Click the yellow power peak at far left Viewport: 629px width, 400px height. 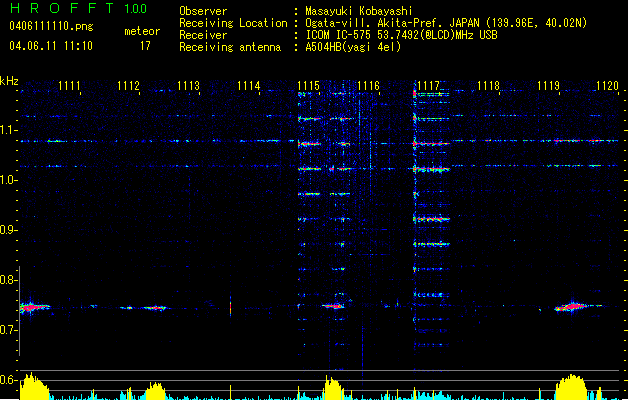34,386
